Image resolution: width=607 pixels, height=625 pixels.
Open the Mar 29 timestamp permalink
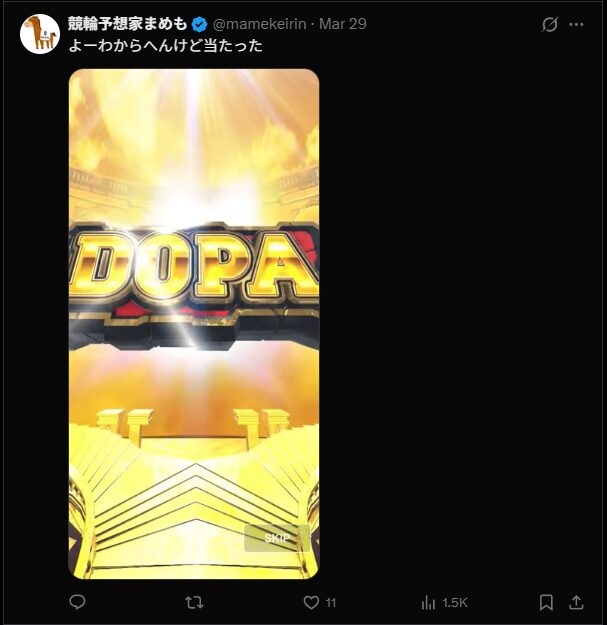(343, 24)
